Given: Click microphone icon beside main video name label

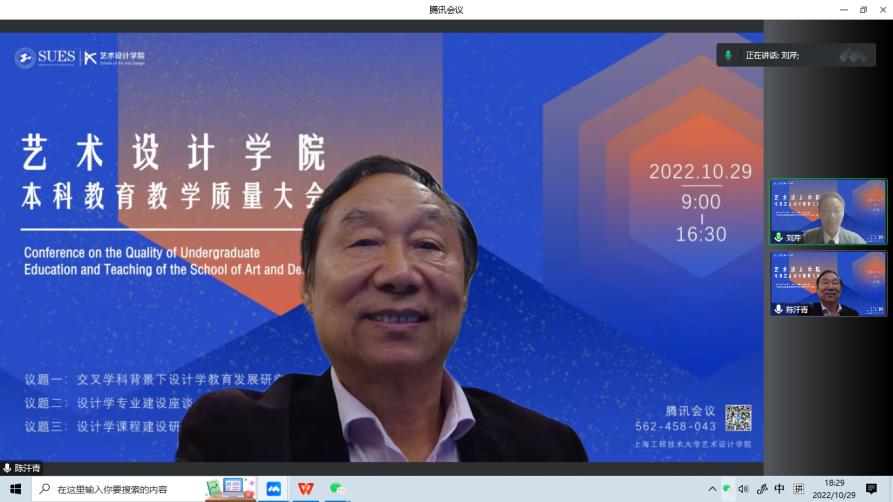Looking at the screenshot, I should tap(8, 468).
